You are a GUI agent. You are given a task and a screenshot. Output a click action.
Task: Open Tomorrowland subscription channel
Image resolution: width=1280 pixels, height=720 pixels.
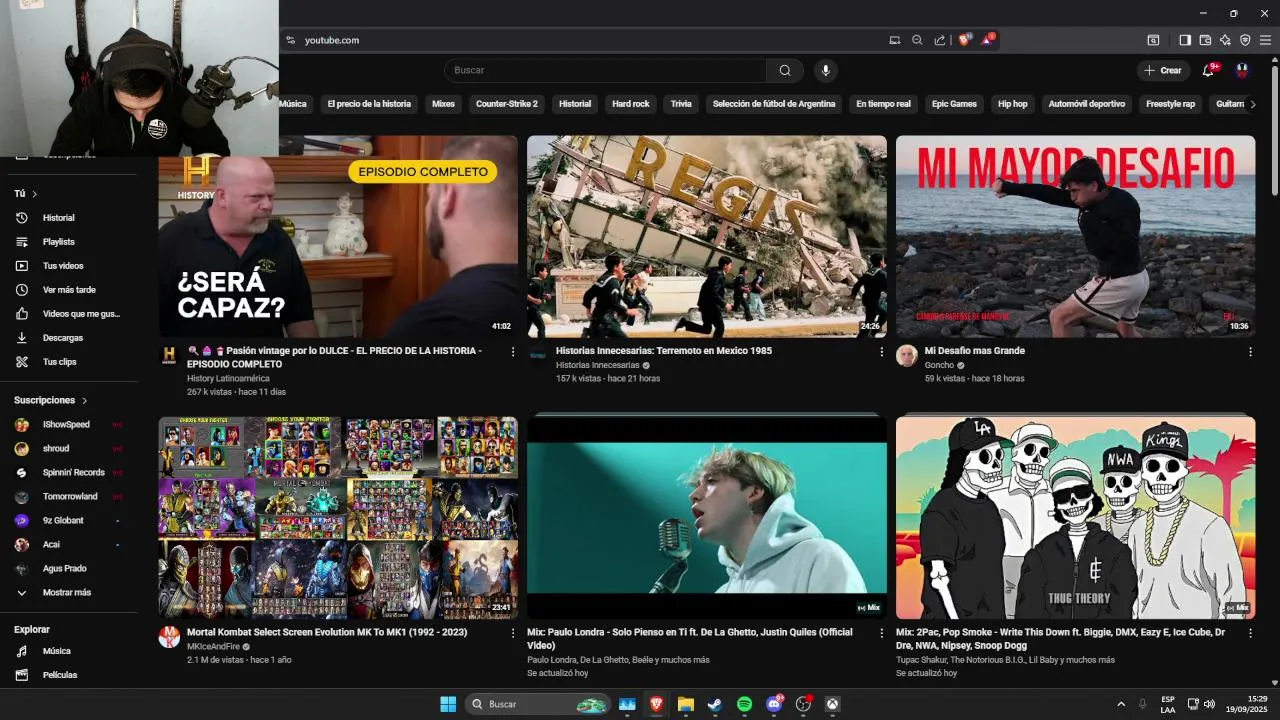tap(68, 496)
